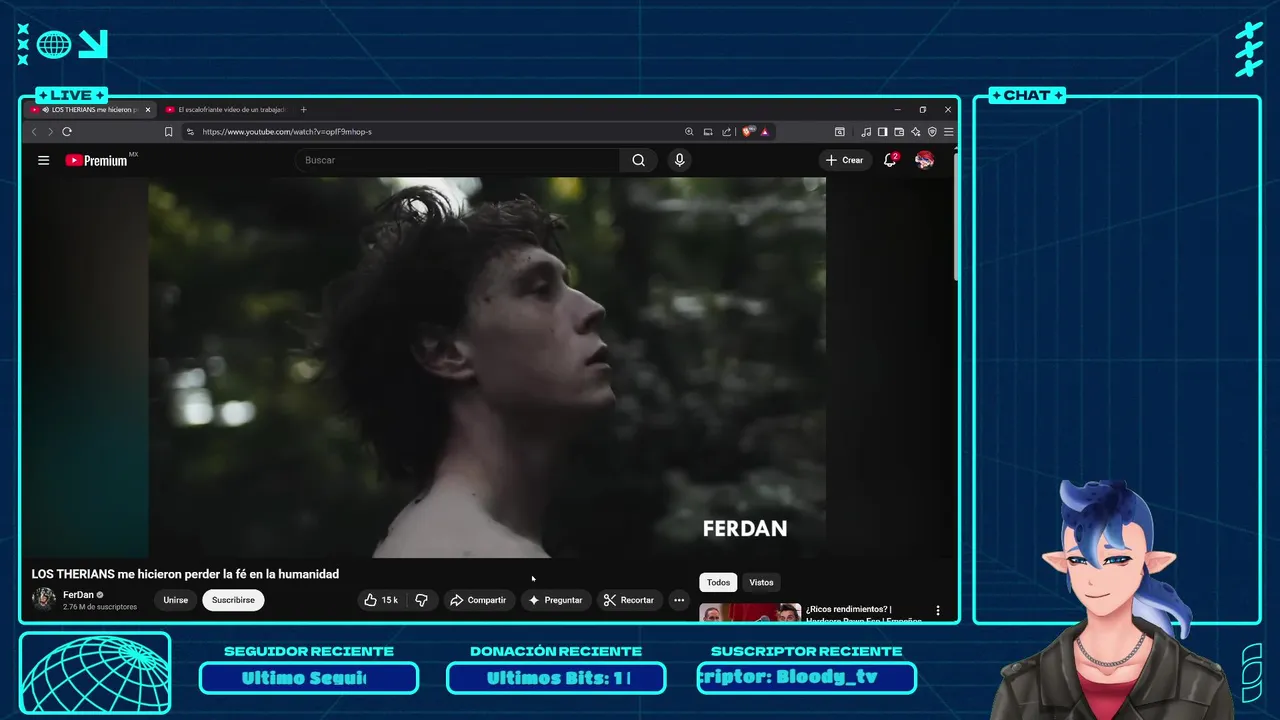Open FerDan channel avatar
Viewport: 1280px width, 720px height.
click(x=44, y=599)
